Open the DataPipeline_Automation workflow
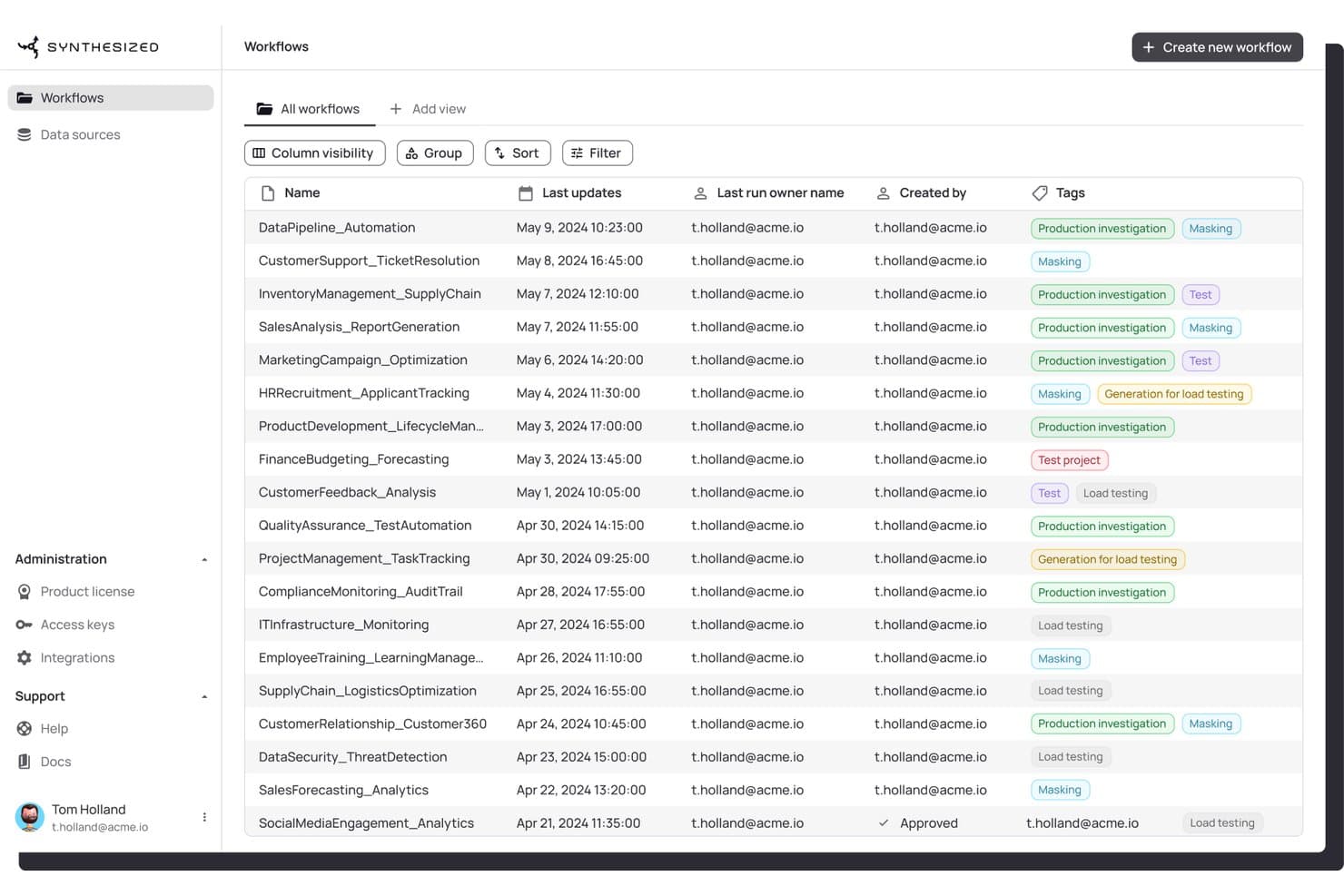This screenshot has height=896, width=1344. (337, 228)
